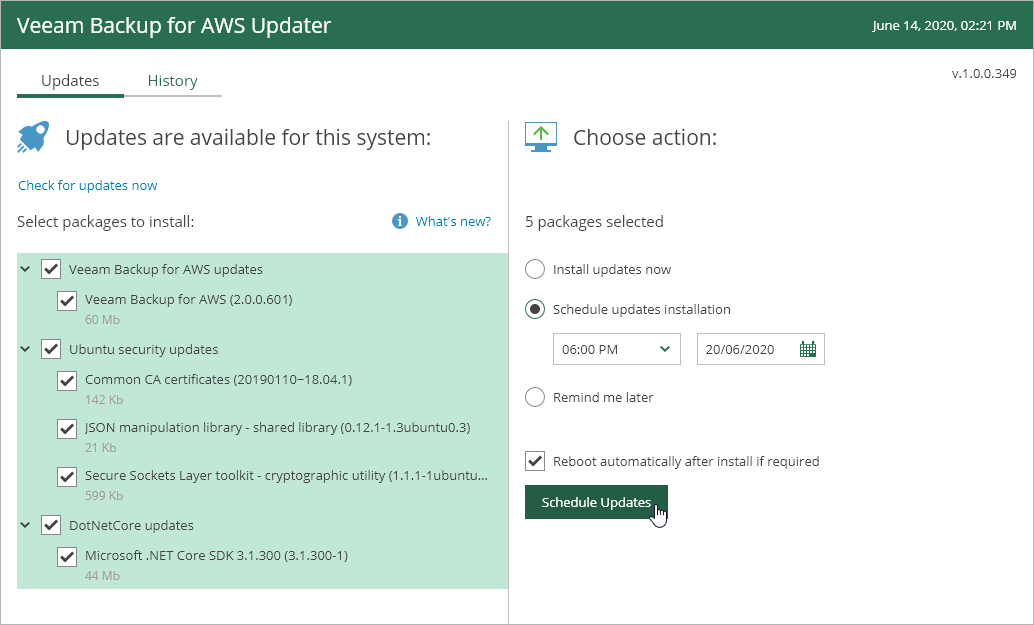
Task: Switch to the History tab
Action: click(173, 80)
